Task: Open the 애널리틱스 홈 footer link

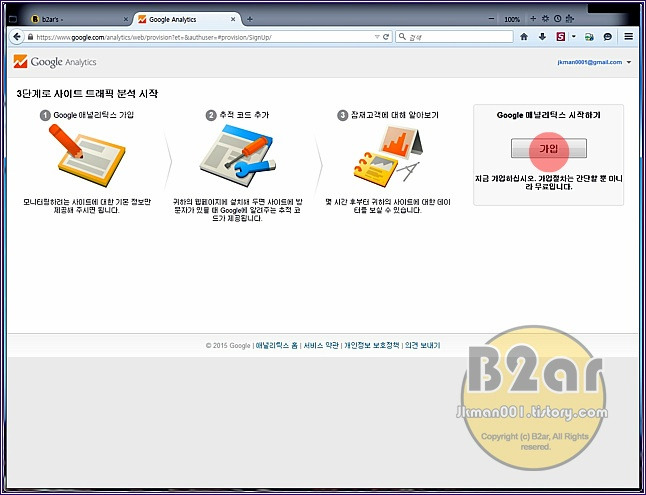Action: pyautogui.click(x=276, y=345)
